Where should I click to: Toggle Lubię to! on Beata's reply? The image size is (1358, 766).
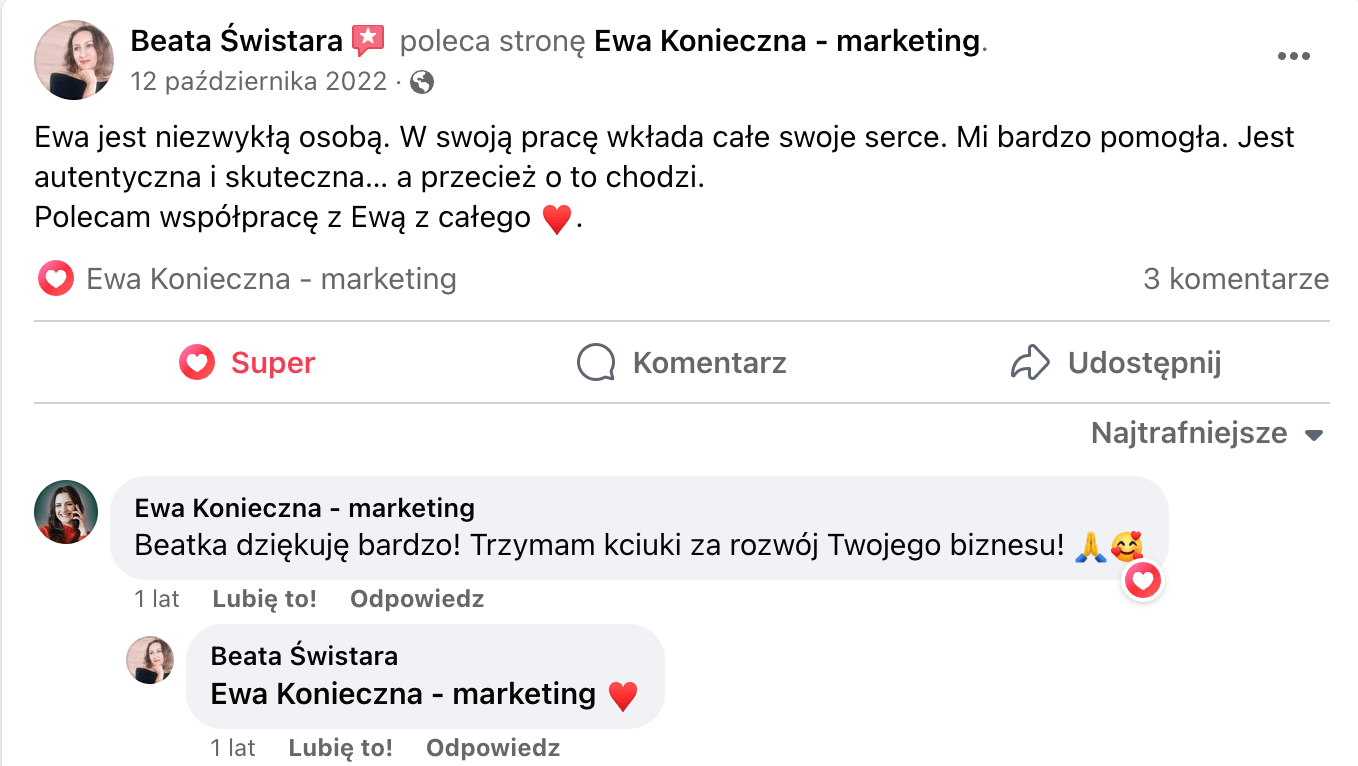click(340, 747)
